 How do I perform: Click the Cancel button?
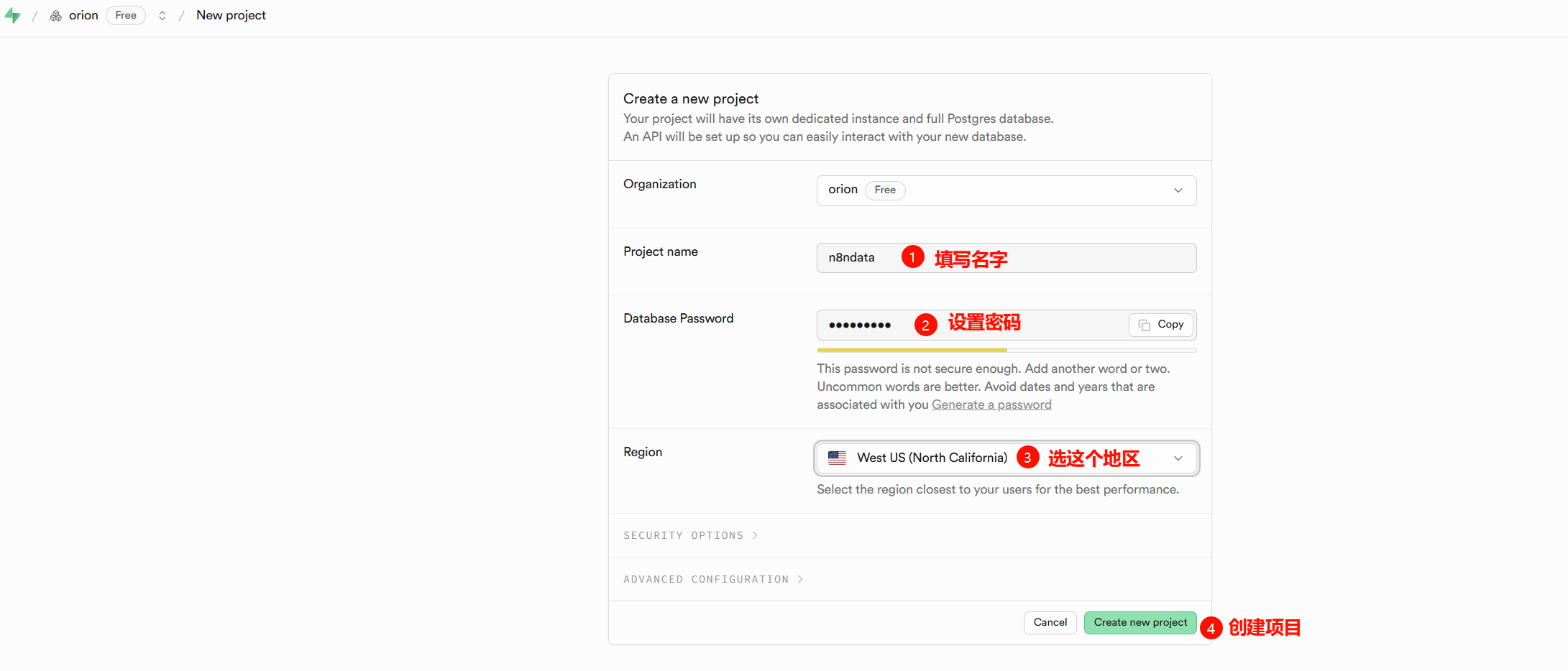(x=1050, y=623)
